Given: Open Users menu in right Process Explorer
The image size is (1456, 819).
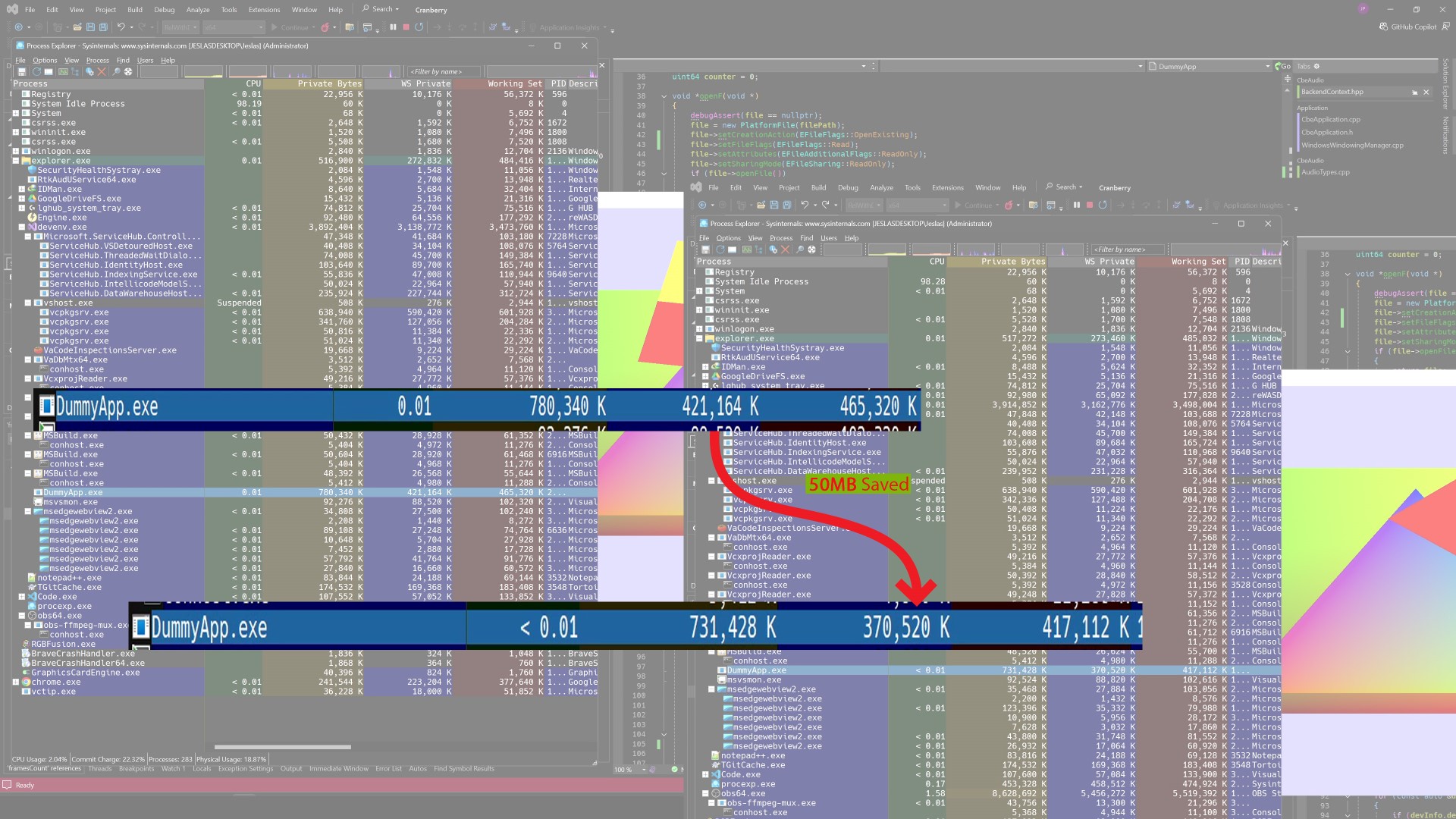Looking at the screenshot, I should [x=829, y=238].
